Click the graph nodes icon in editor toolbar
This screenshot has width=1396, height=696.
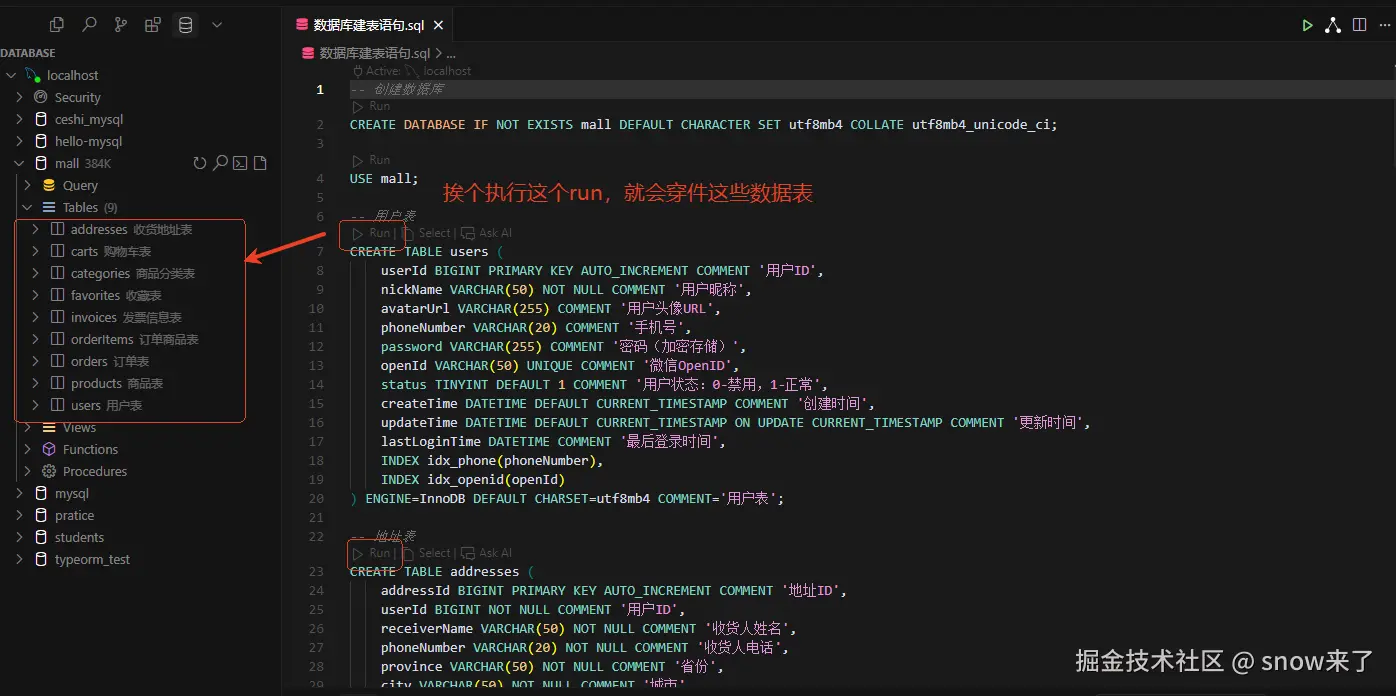[1333, 26]
